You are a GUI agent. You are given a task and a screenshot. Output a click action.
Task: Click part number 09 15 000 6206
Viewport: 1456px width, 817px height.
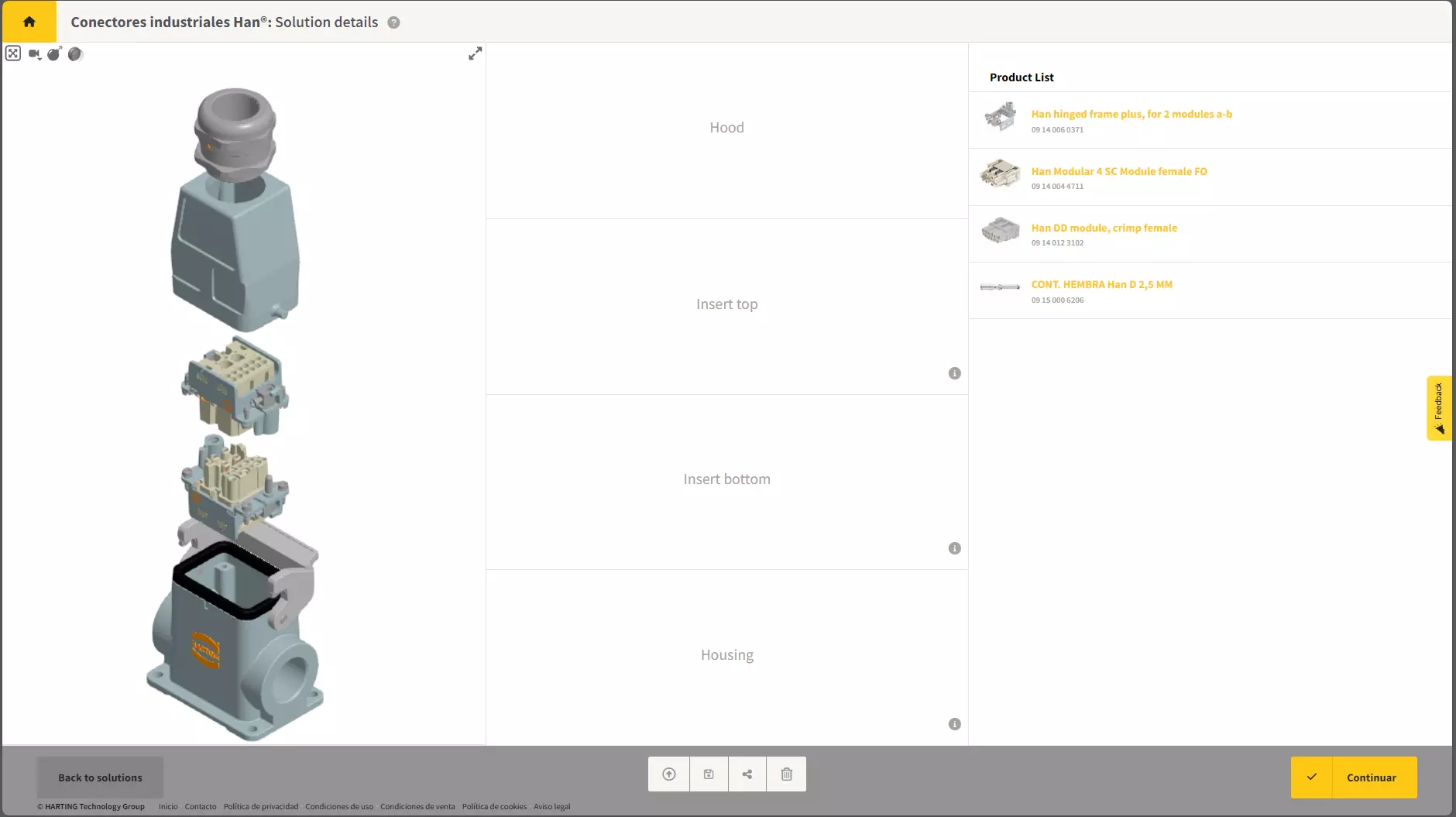click(1057, 300)
